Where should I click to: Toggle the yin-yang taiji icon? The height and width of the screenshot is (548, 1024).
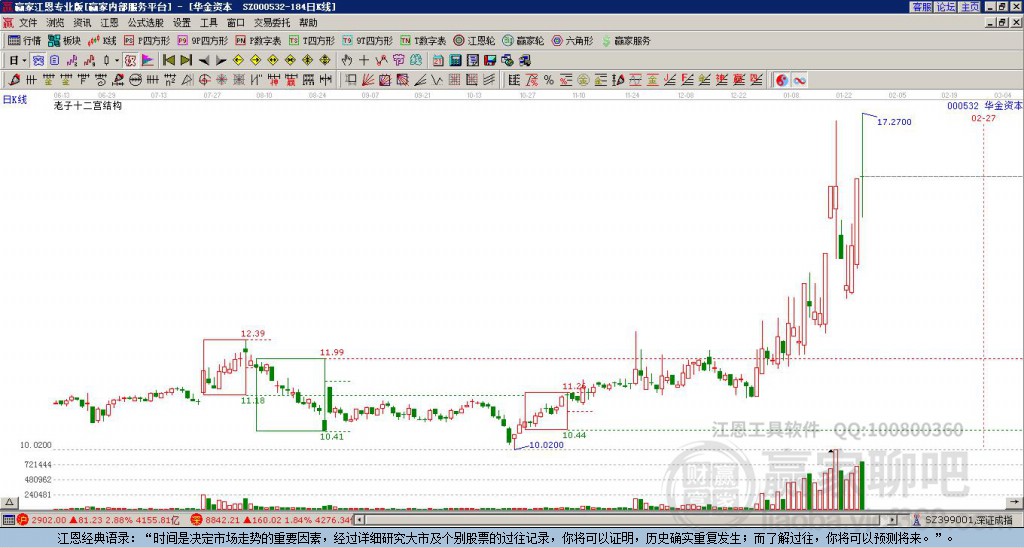point(782,80)
